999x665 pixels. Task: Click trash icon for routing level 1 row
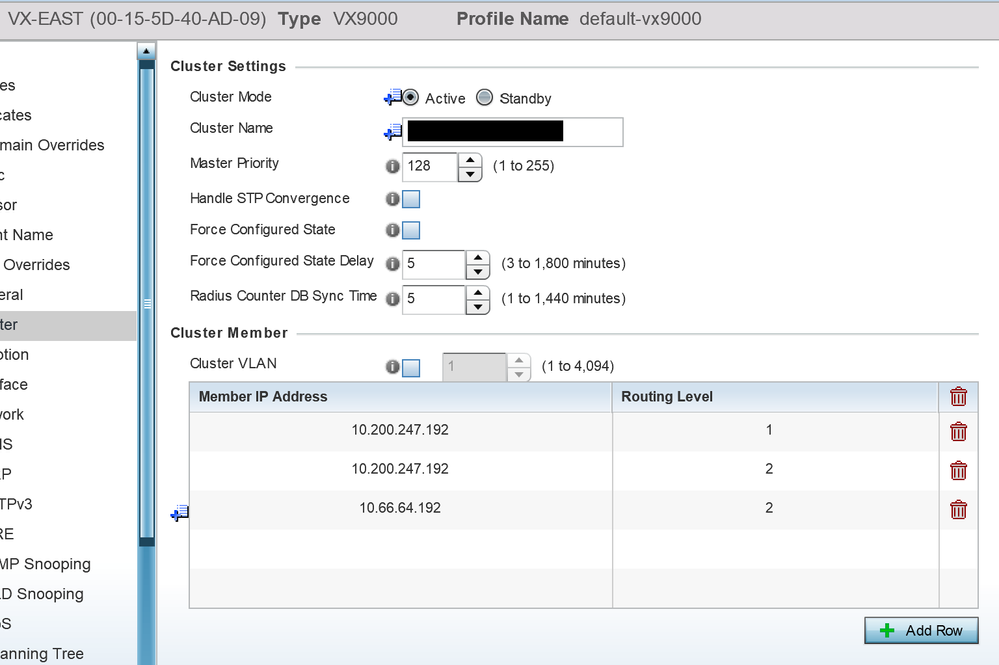click(x=958, y=432)
